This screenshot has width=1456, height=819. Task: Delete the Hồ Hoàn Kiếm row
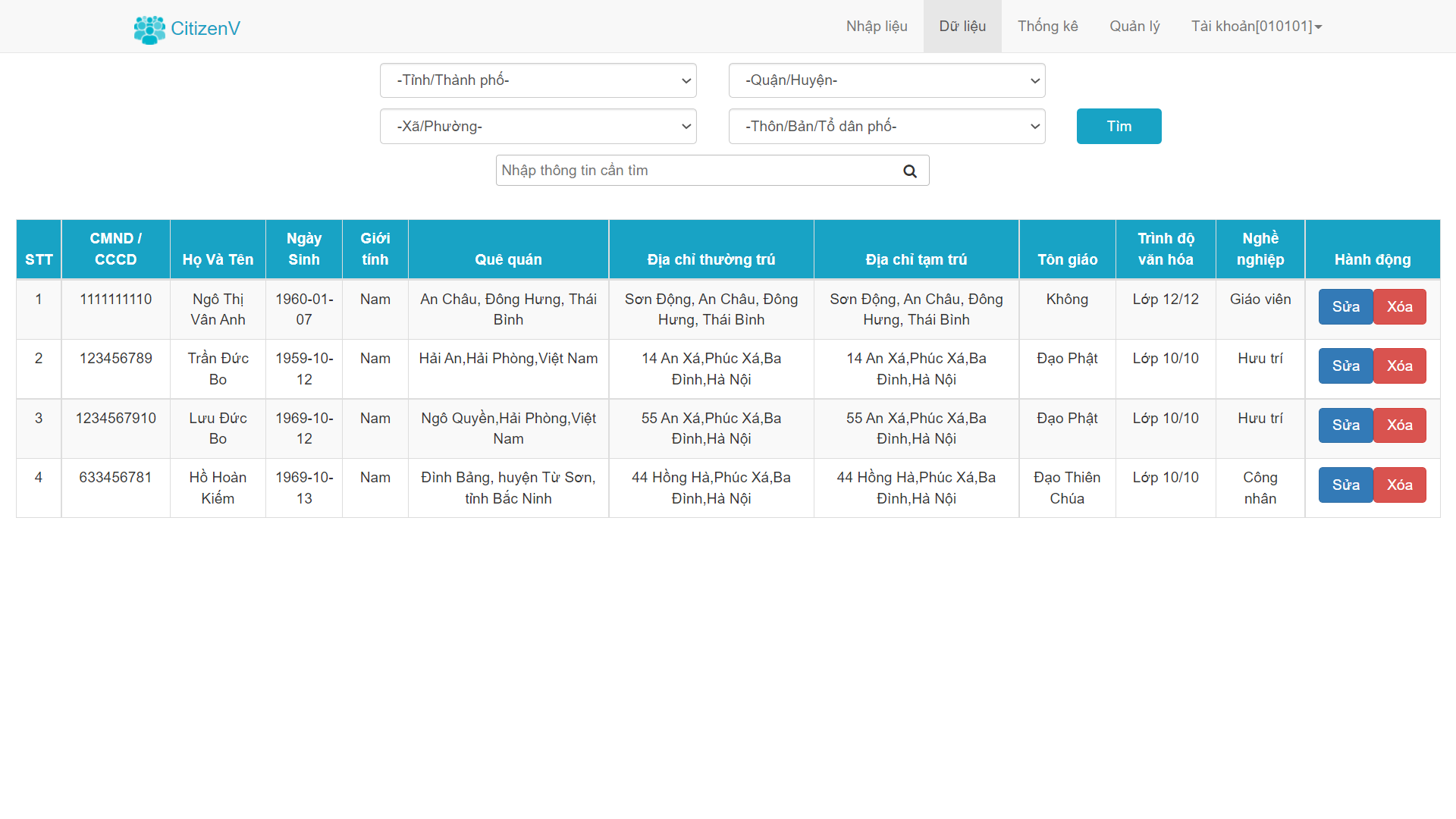pyautogui.click(x=1399, y=485)
